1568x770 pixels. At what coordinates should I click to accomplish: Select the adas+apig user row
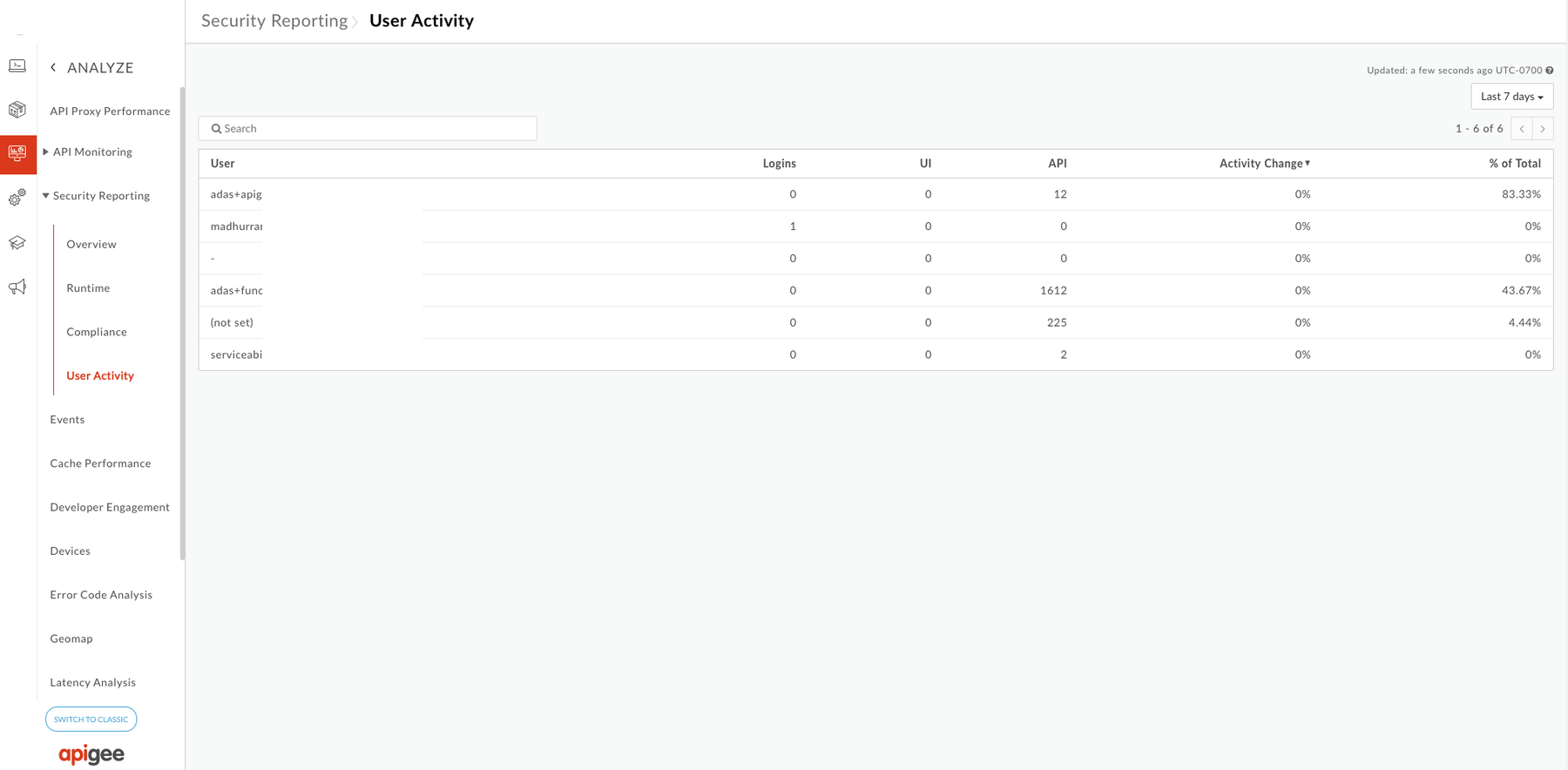(x=875, y=194)
